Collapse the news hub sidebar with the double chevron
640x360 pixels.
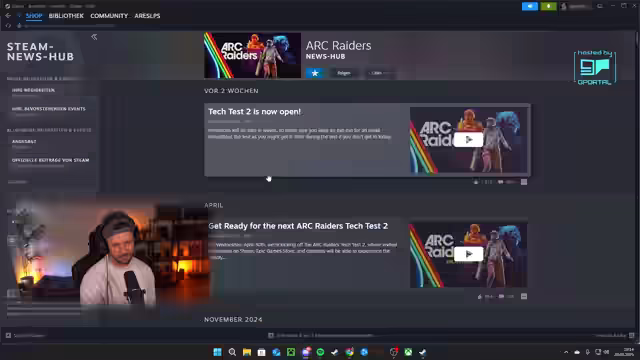click(x=94, y=37)
